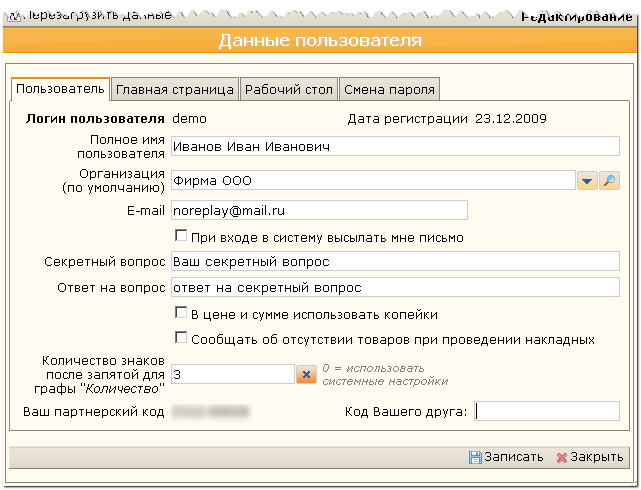
Task: Check the notify about missing goods option
Action: (181, 338)
